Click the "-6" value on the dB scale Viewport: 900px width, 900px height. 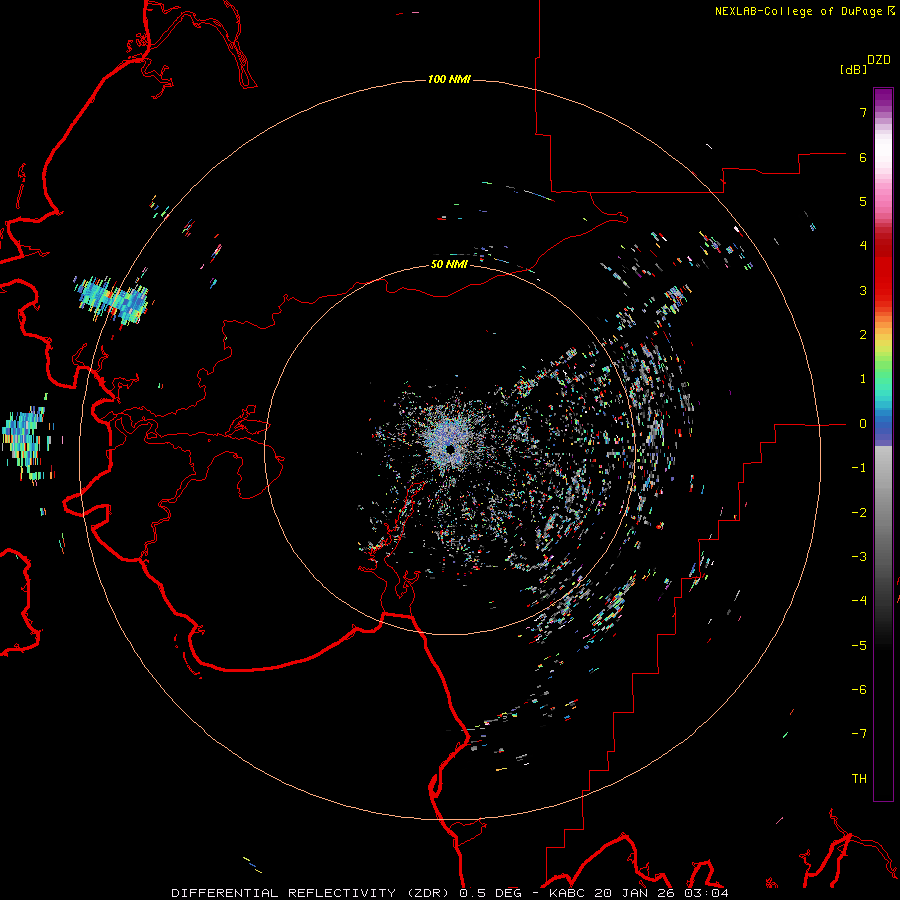click(x=859, y=690)
